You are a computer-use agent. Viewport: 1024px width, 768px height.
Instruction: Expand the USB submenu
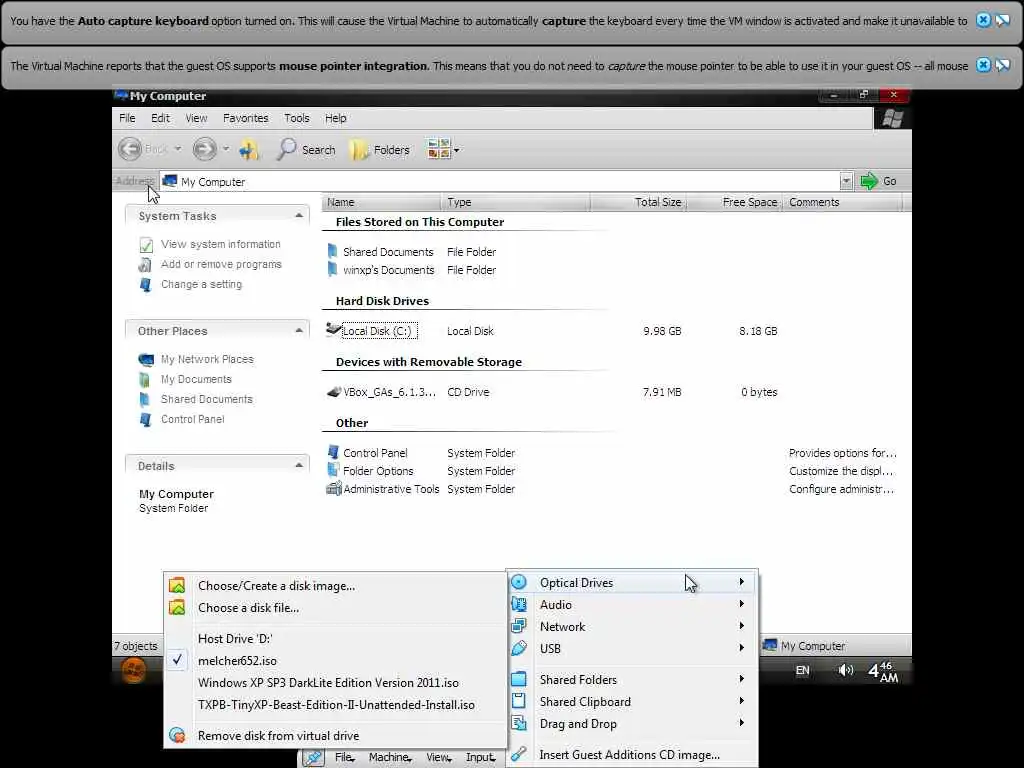632,648
